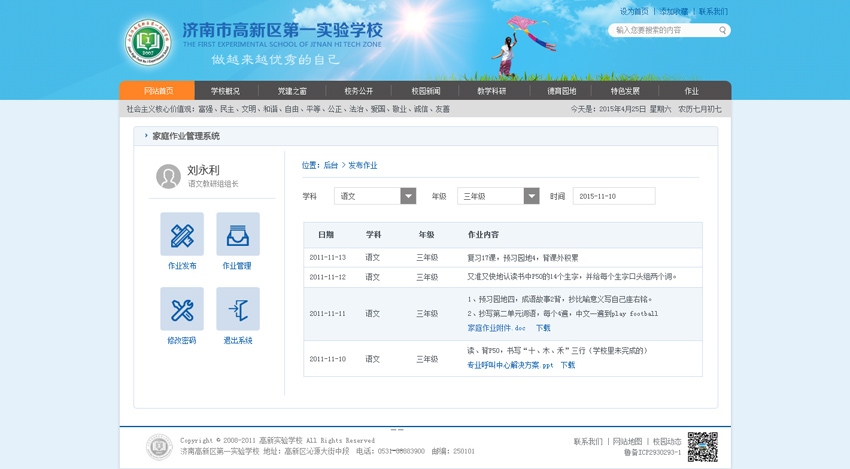Open the 网站首页 navigation tab
Screen dimensions: 850x469
[x=158, y=91]
